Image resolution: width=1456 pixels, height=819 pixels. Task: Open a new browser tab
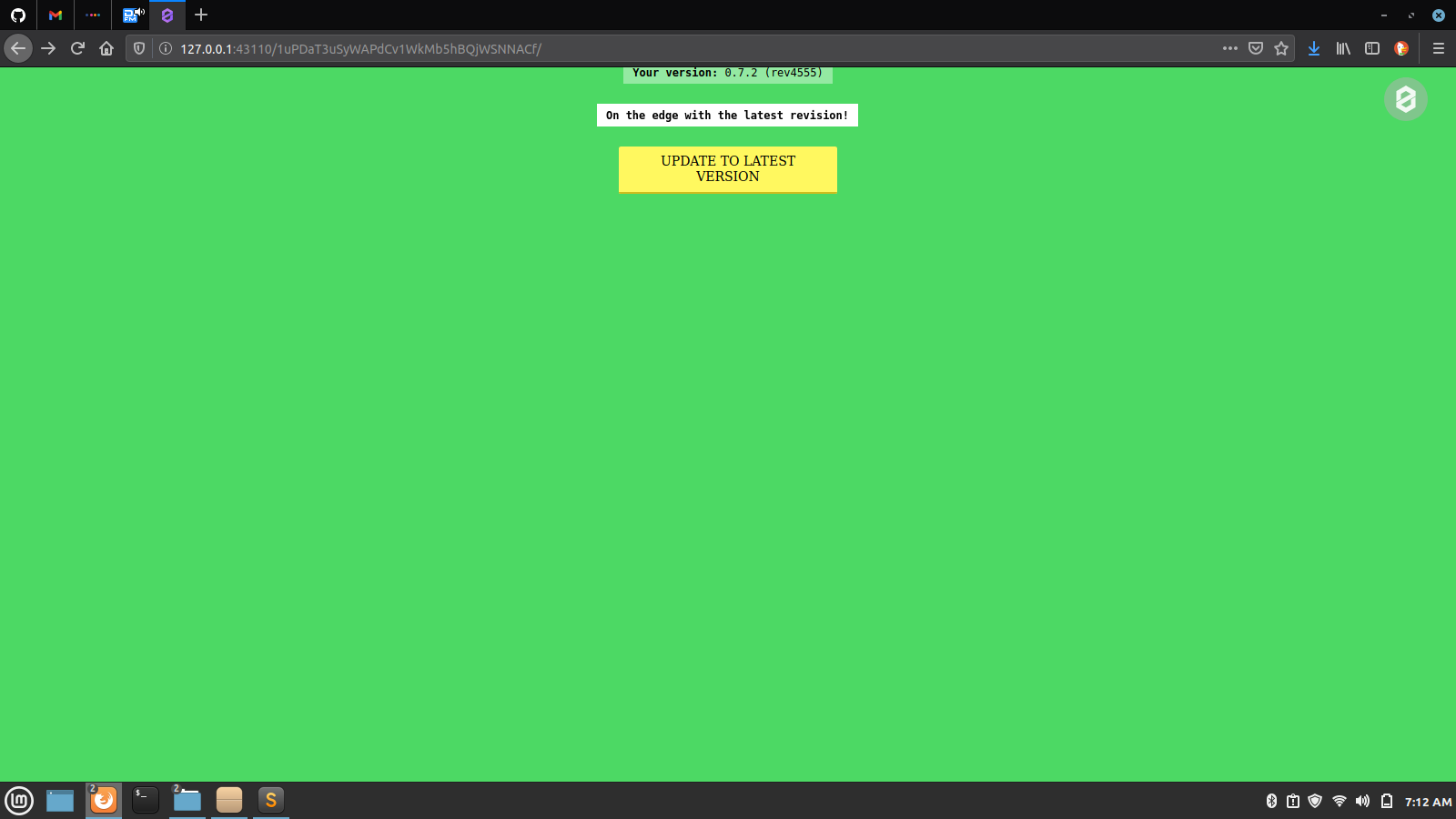tap(200, 15)
